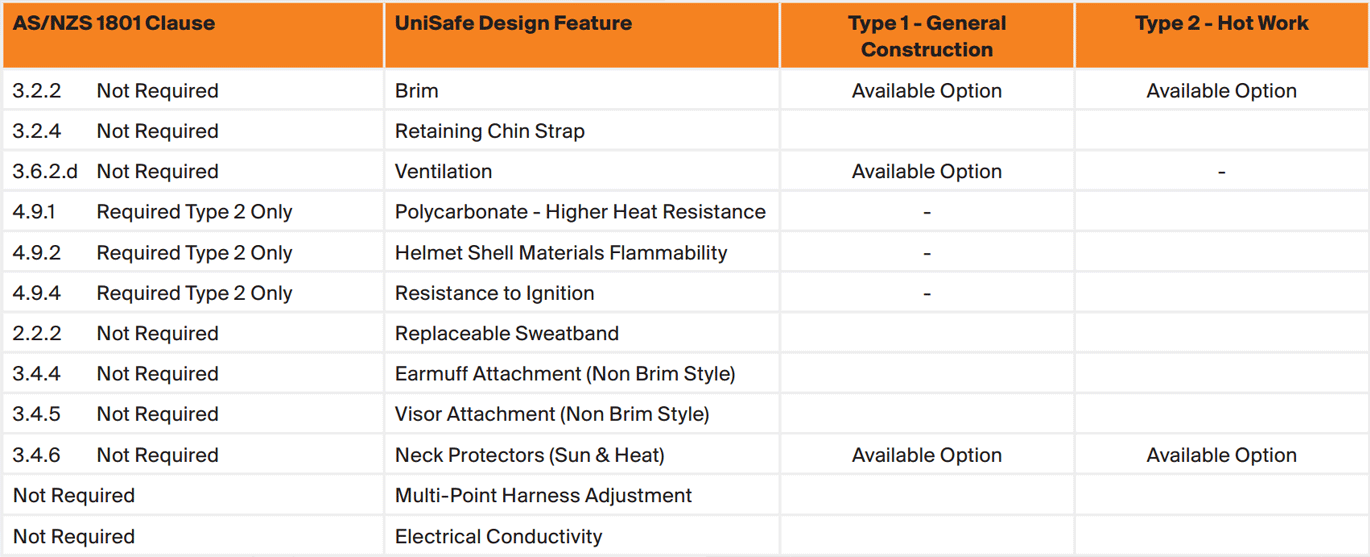1370x557 pixels.
Task: Click the Retaining Chin Strap cell
Action: 582,131
